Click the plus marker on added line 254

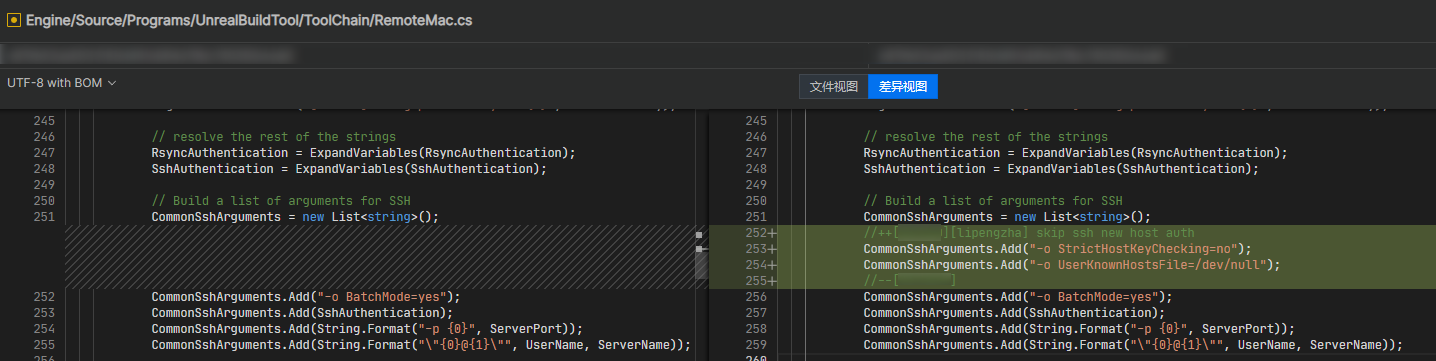coord(771,265)
